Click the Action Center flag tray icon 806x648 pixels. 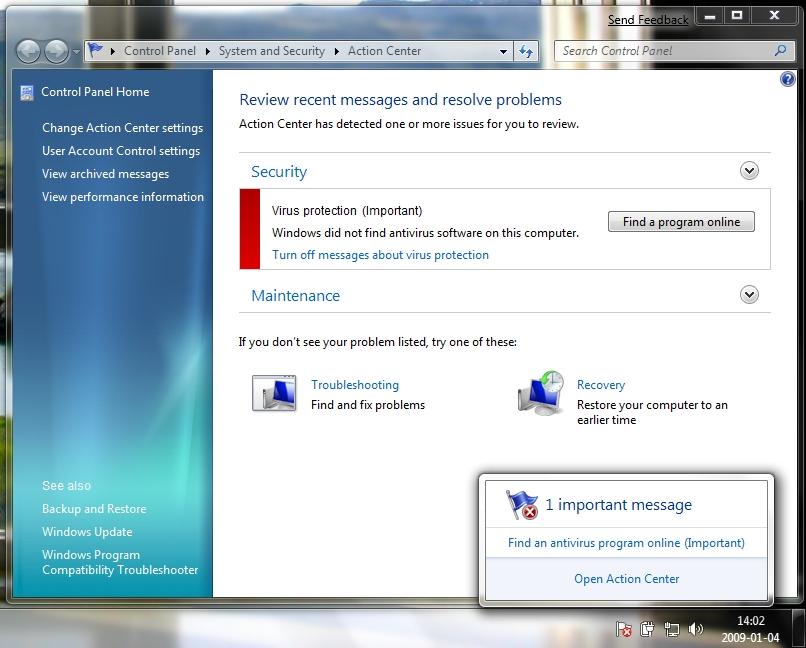click(624, 629)
